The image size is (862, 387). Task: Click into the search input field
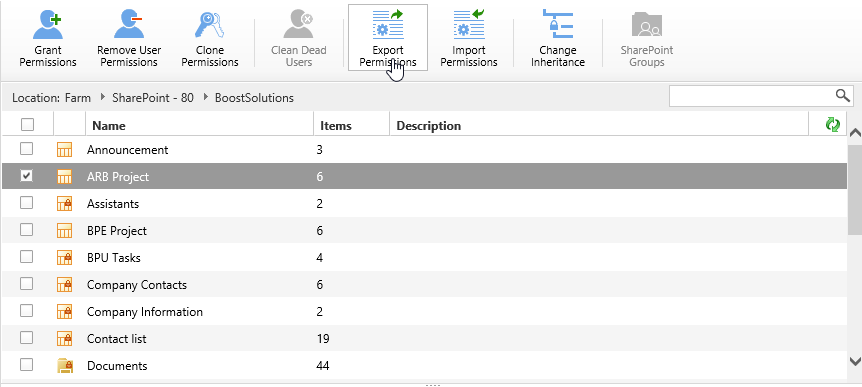click(752, 96)
